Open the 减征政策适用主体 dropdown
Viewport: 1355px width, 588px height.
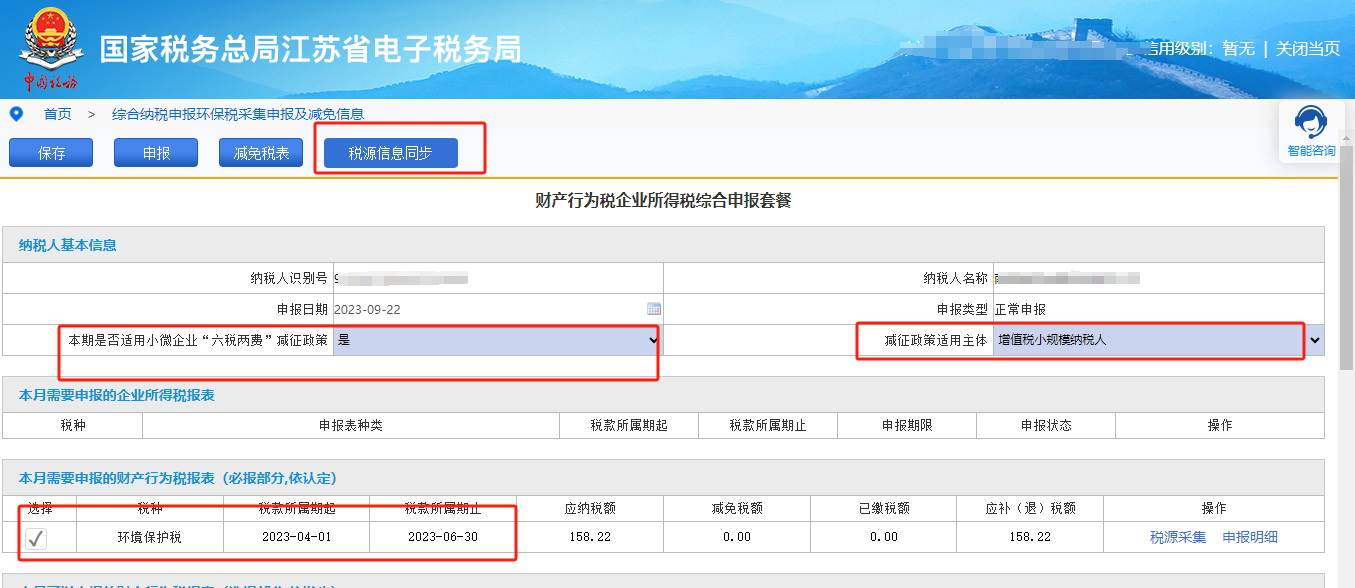click(1158, 340)
